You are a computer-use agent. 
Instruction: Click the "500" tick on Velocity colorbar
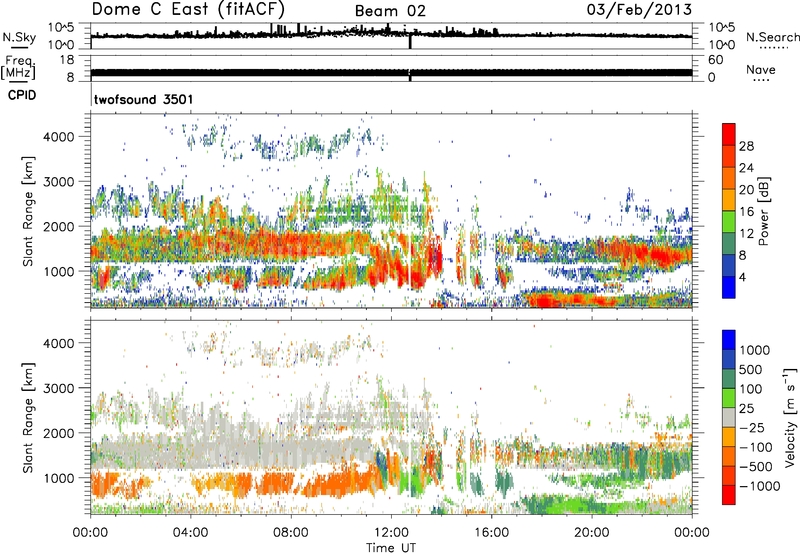click(750, 369)
